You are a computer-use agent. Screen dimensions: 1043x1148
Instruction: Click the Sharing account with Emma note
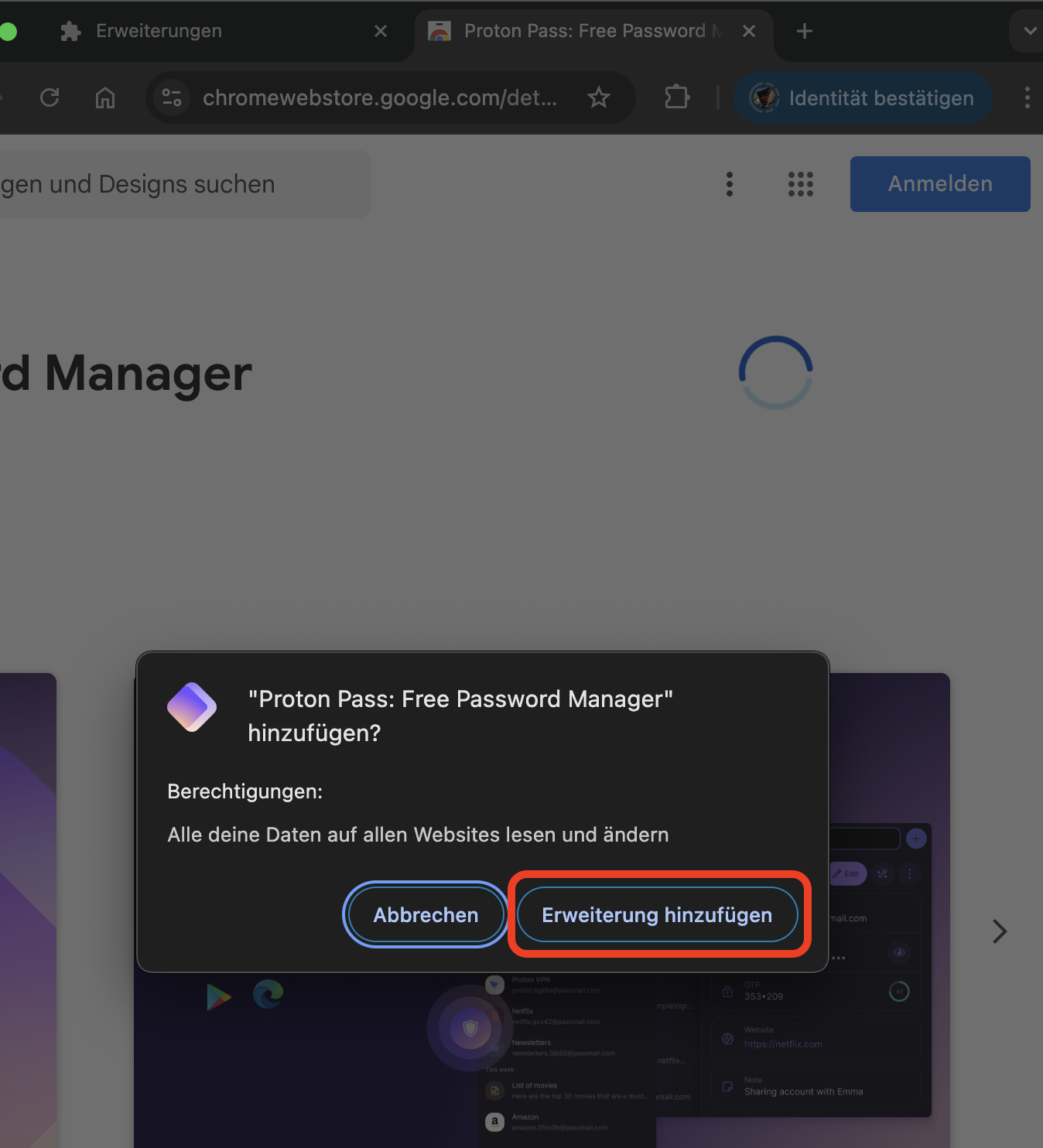803,1092
